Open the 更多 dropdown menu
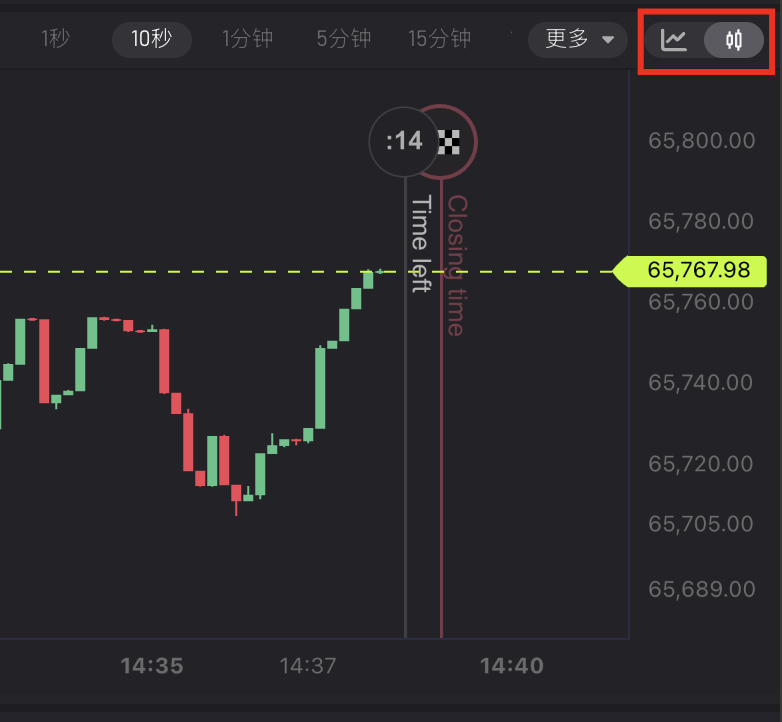 click(x=577, y=40)
